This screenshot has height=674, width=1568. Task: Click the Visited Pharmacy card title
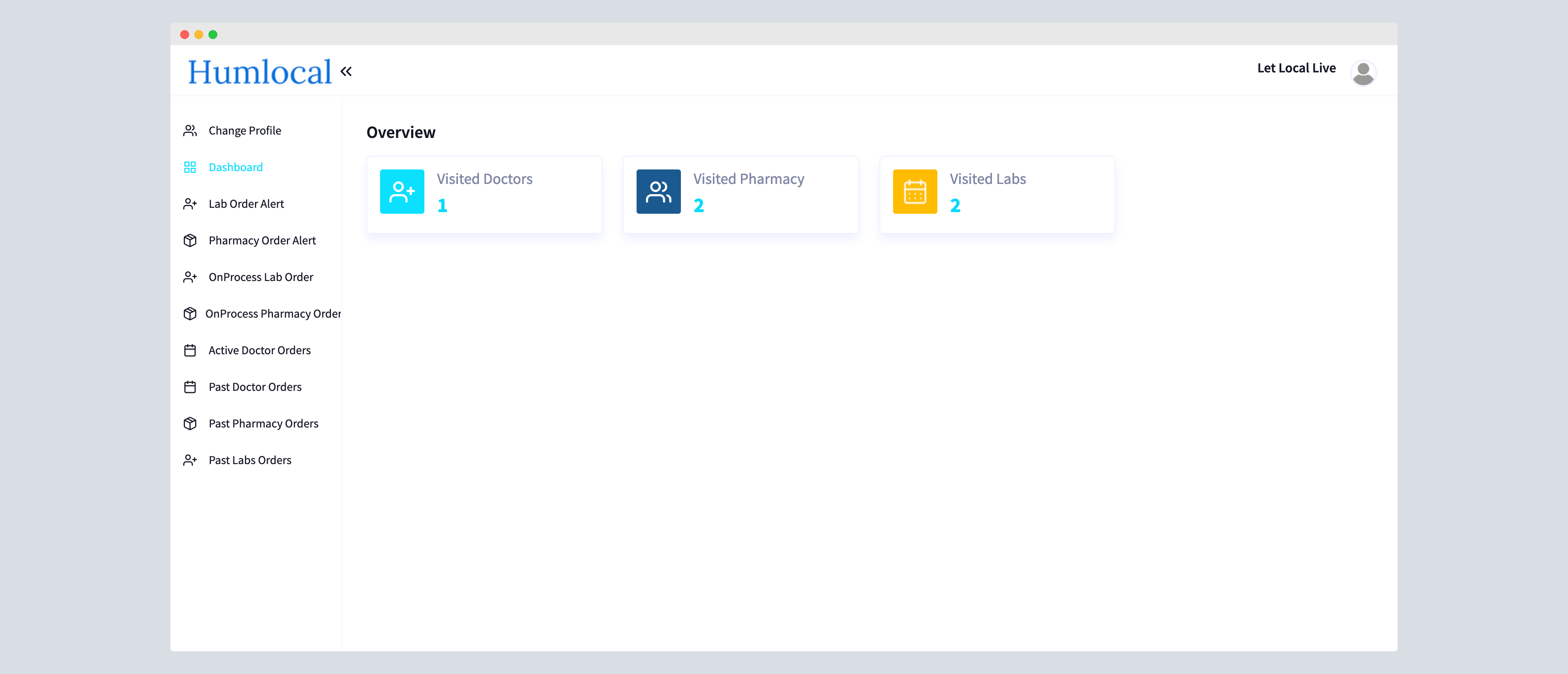click(749, 179)
